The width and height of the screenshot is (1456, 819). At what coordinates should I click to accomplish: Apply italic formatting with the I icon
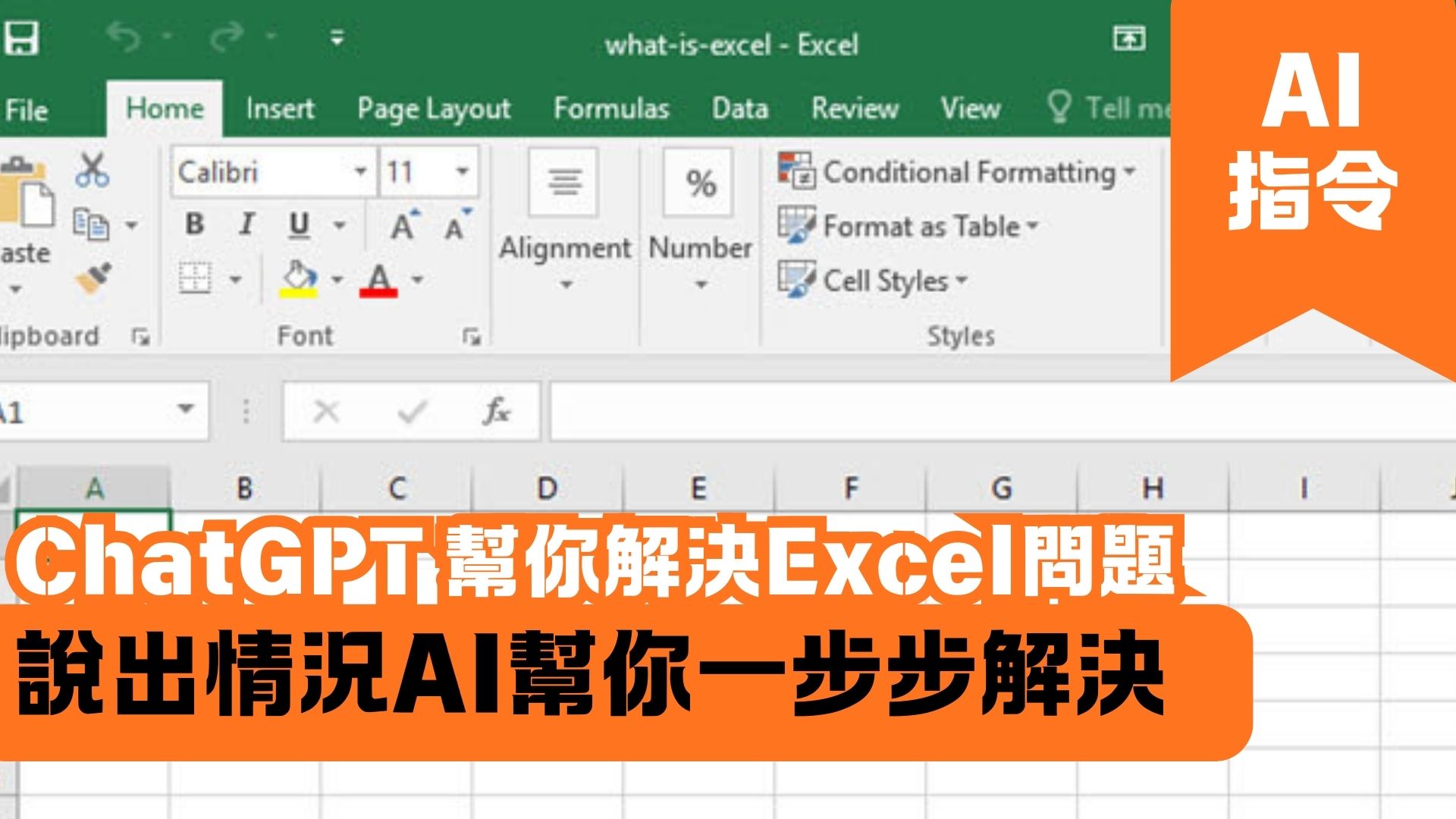pos(245,224)
